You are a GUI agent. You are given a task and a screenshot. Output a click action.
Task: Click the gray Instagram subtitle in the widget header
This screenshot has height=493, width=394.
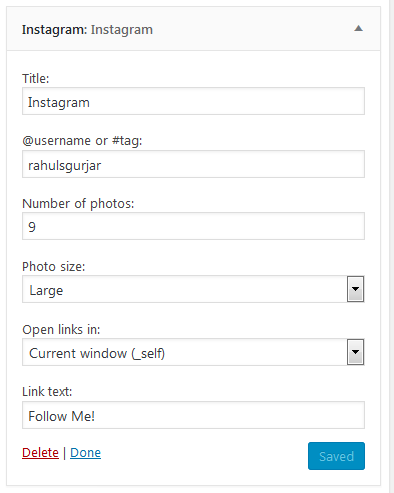(x=122, y=30)
